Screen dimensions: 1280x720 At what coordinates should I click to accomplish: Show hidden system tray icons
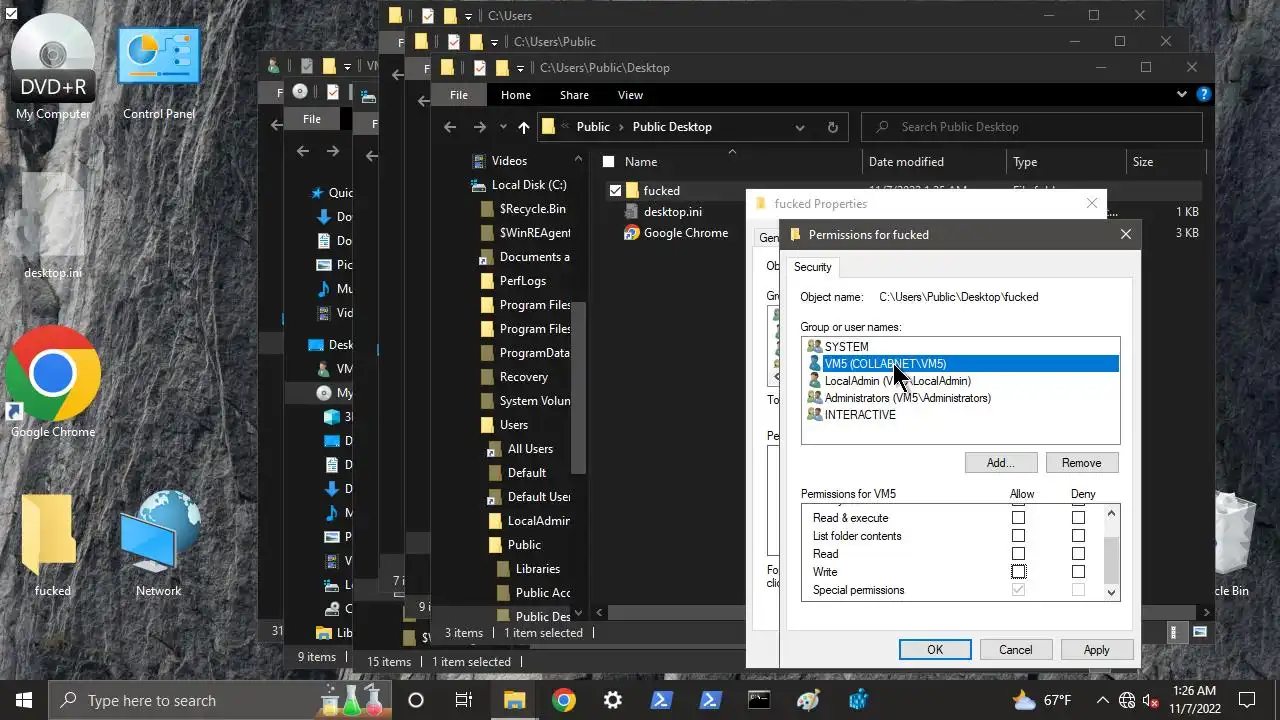click(x=1103, y=700)
